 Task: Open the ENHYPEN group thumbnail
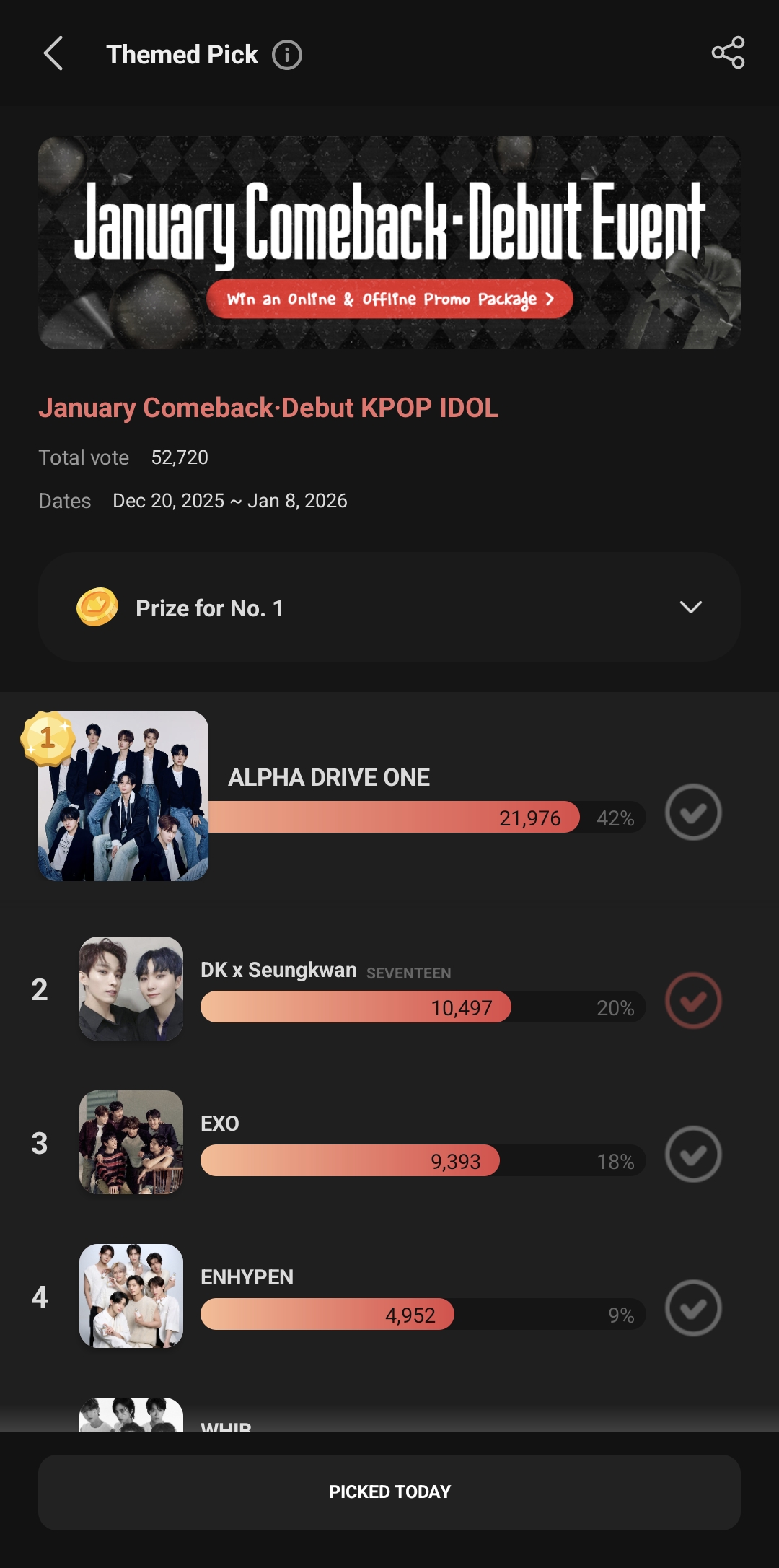(131, 1296)
